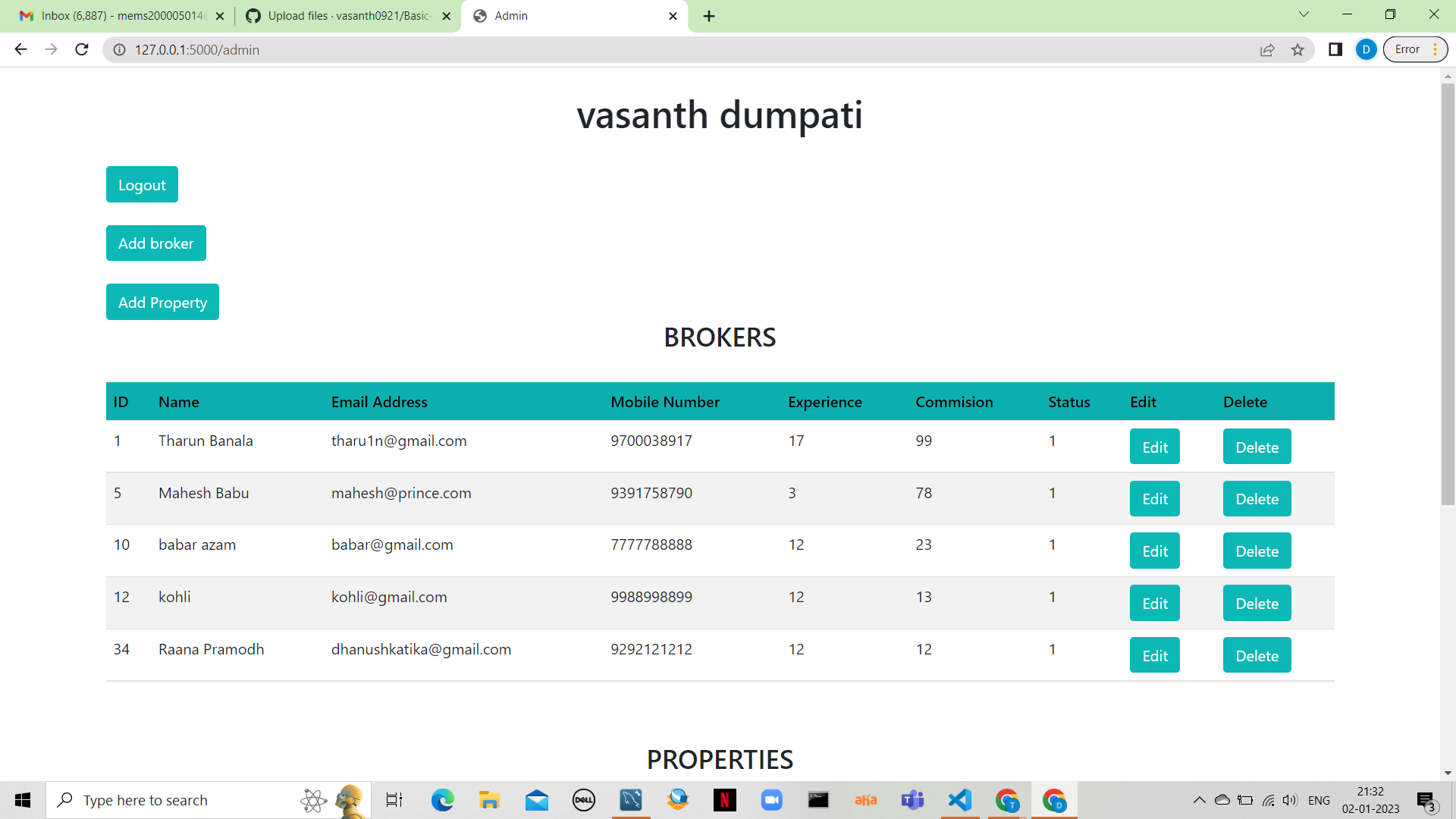Reload the Admin page
The image size is (1456, 819).
pos(82,49)
